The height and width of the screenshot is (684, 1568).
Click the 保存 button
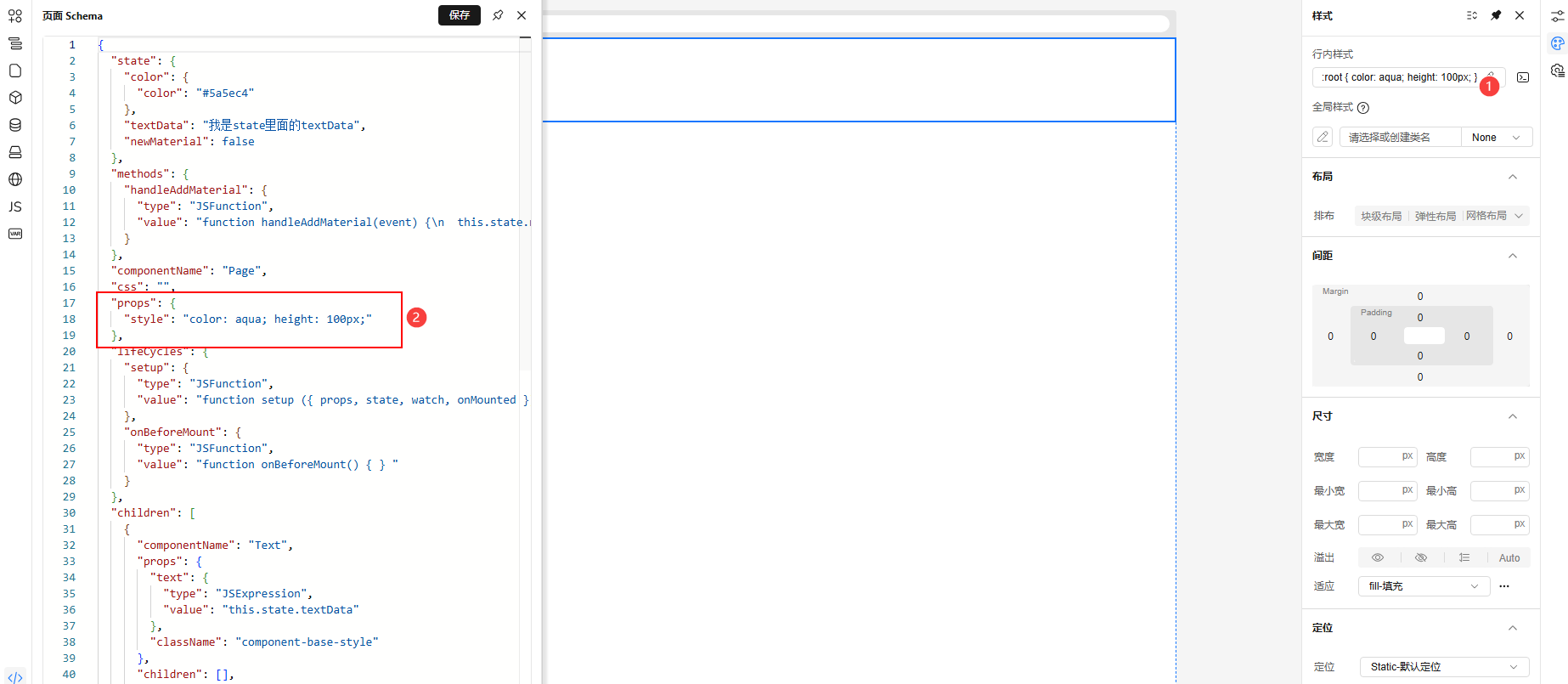(x=459, y=15)
